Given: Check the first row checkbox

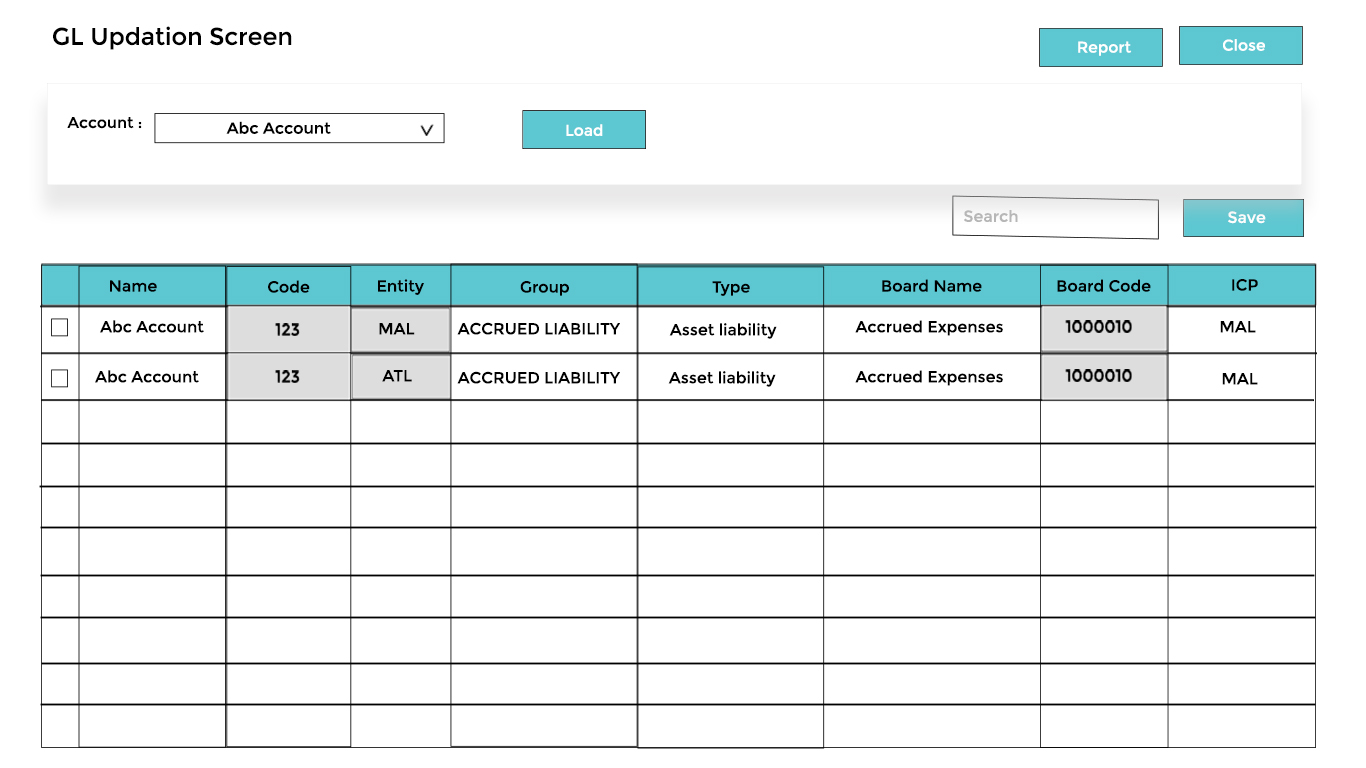Looking at the screenshot, I should [x=60, y=328].
